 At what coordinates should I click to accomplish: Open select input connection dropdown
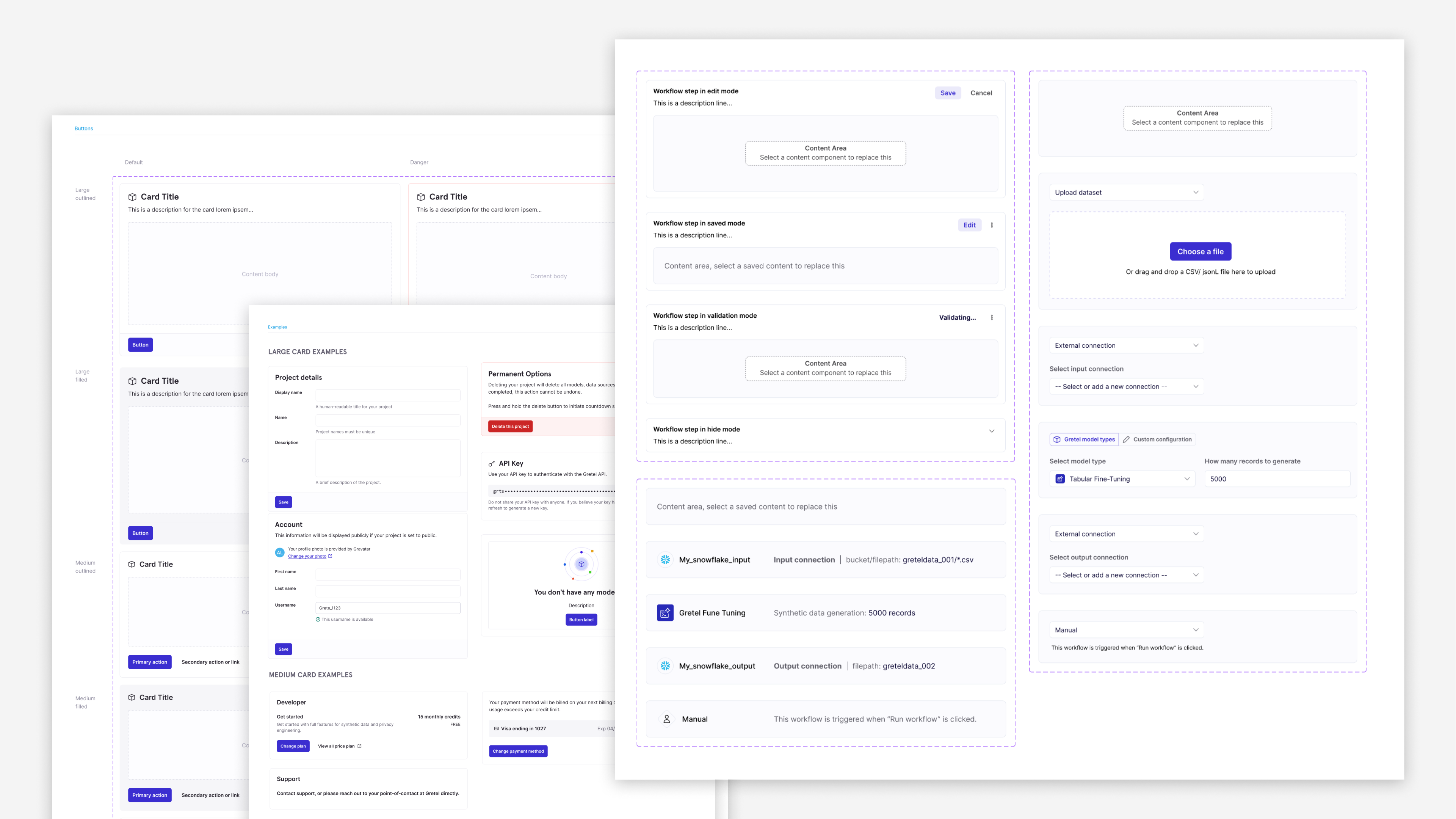click(1126, 387)
